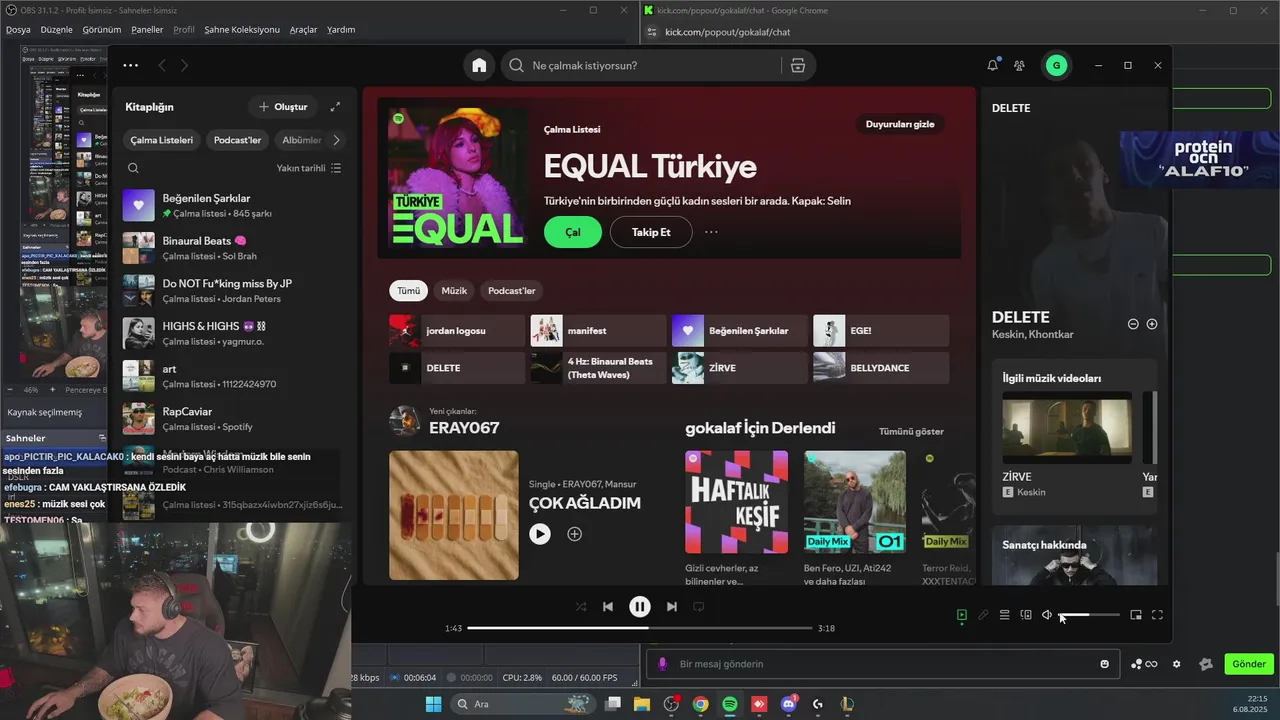1280x720 pixels.
Task: Open the Yakın tarihli sort dropdown
Action: click(309, 168)
